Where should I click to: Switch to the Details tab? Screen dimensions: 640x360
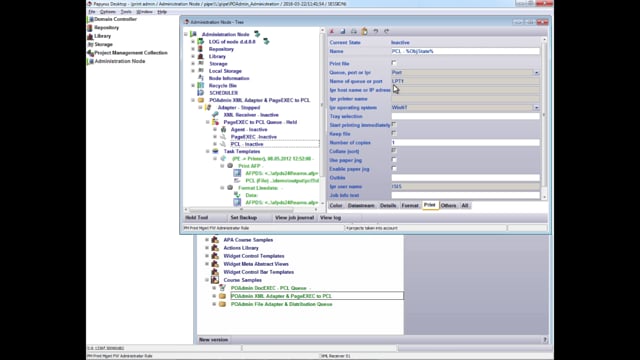click(388, 206)
